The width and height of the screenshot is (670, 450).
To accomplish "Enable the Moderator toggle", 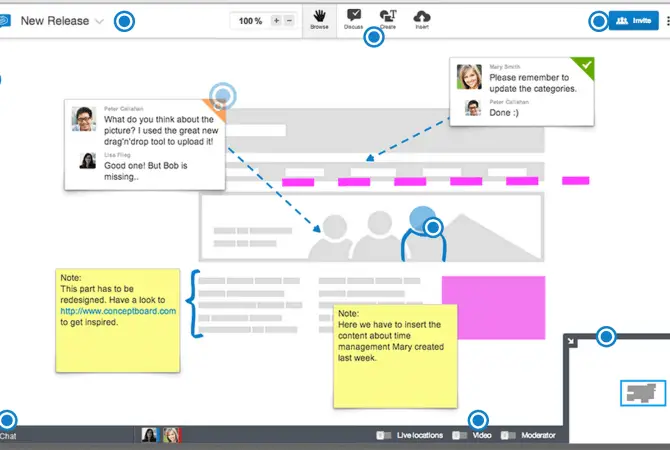I will click(508, 436).
